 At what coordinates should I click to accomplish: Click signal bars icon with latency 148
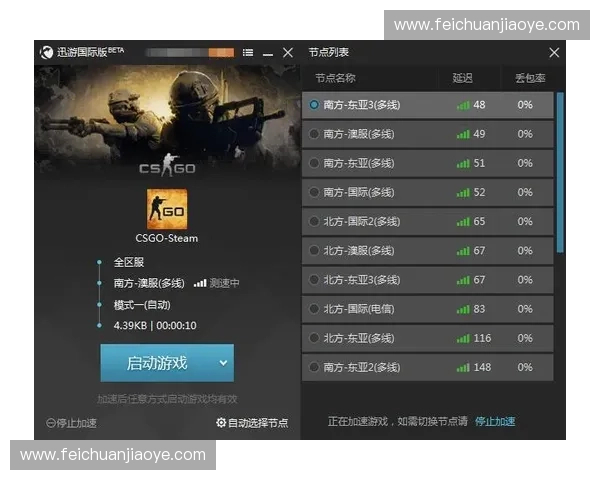[x=463, y=367]
